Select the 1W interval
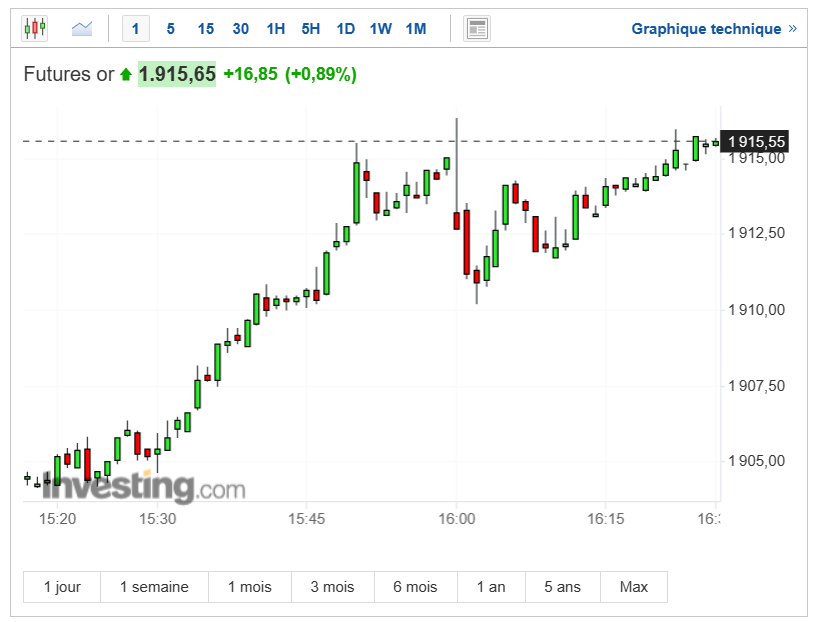Screen dimensions: 814x622 [x=381, y=29]
